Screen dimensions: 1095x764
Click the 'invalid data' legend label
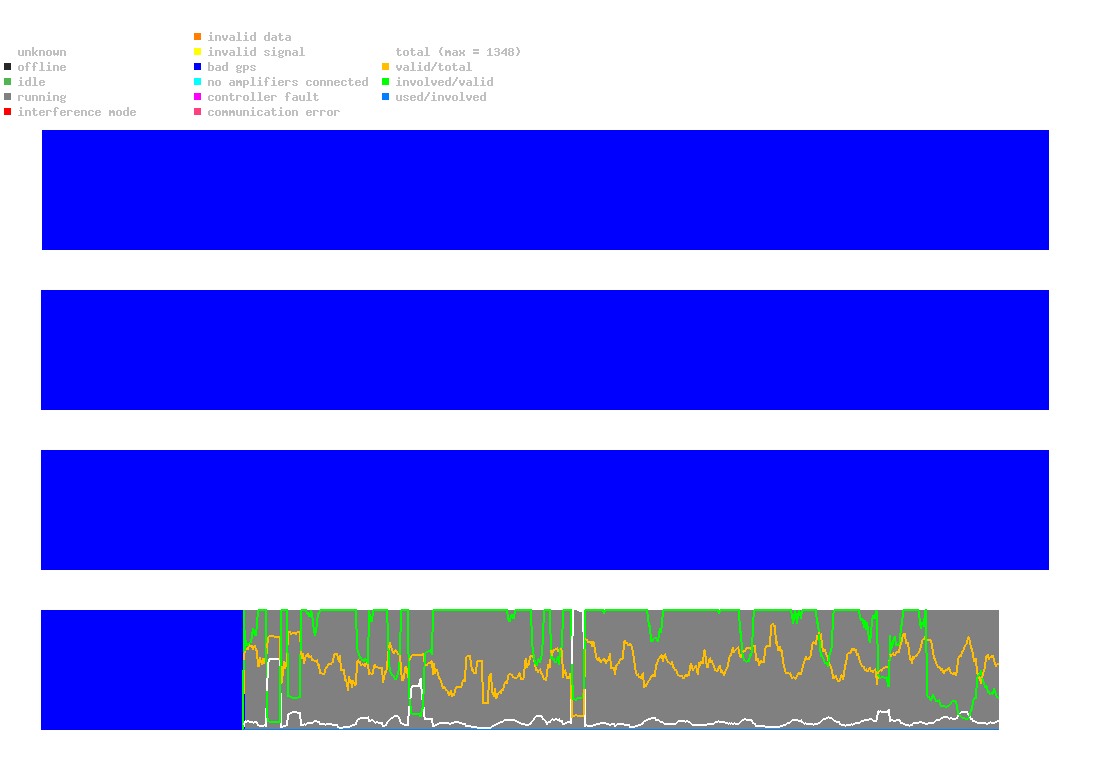click(249, 37)
